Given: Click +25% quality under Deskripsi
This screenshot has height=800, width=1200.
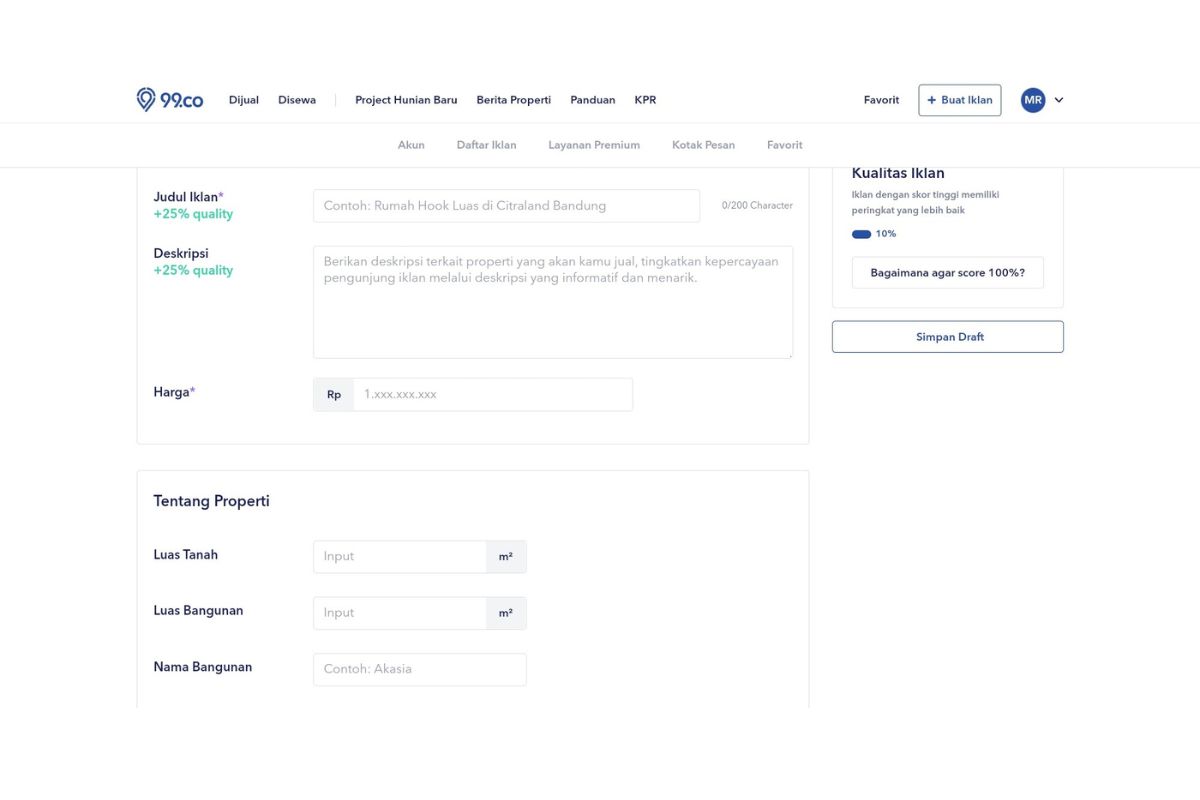Looking at the screenshot, I should click(193, 270).
